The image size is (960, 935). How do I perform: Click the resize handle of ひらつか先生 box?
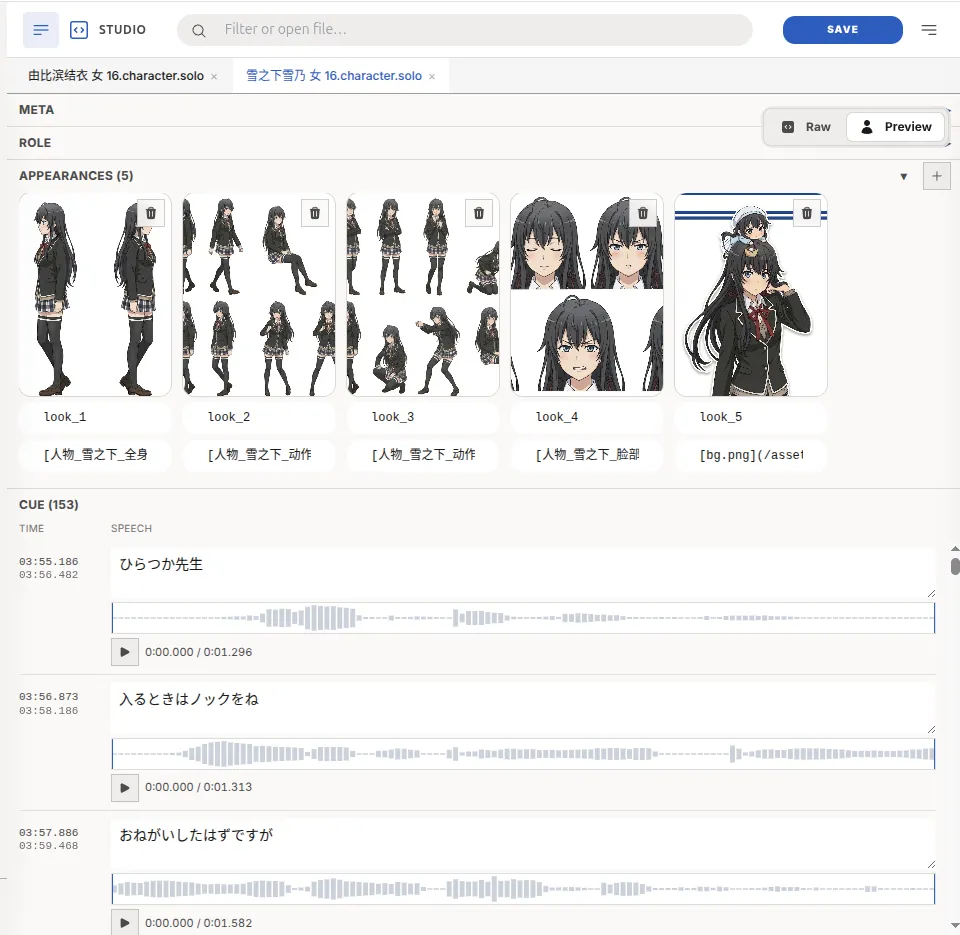(931, 593)
